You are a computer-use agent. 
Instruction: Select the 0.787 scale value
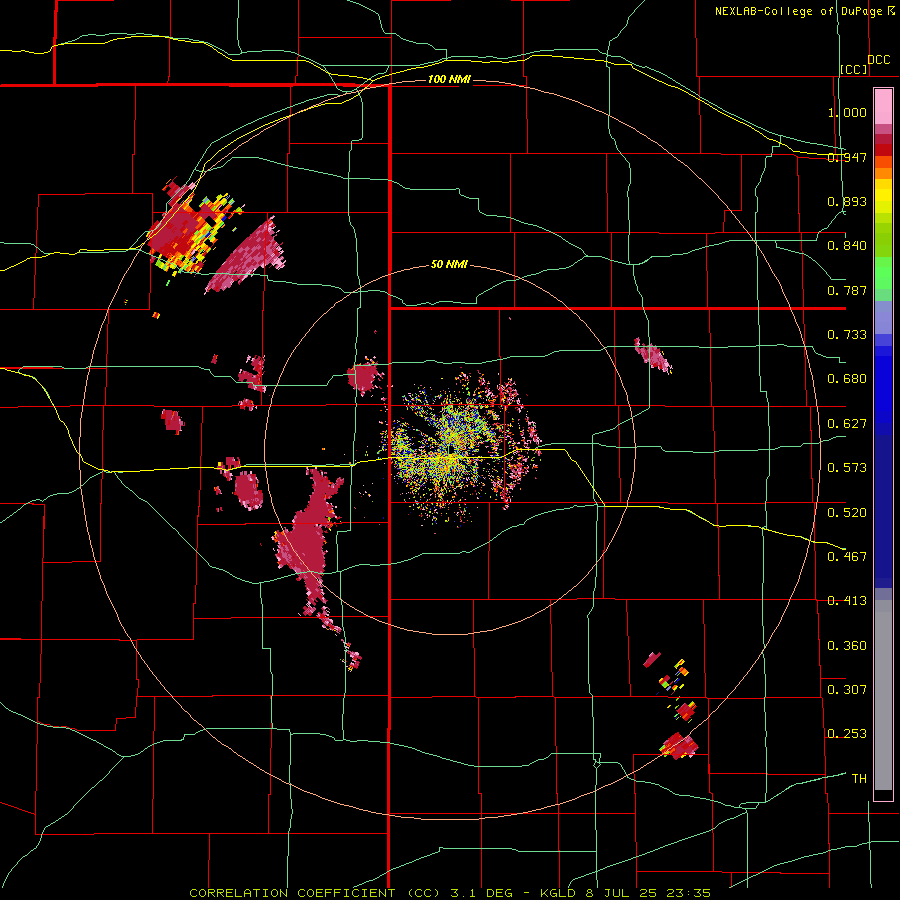(847, 290)
